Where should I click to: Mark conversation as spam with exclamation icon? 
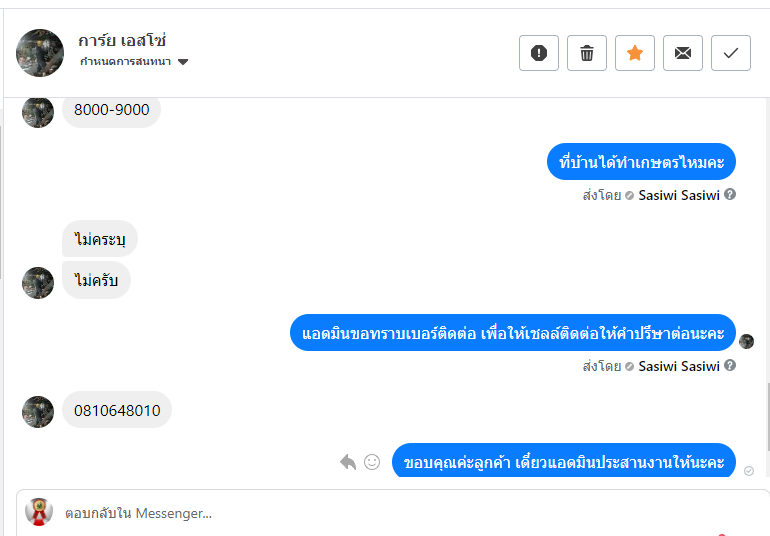pyautogui.click(x=539, y=53)
